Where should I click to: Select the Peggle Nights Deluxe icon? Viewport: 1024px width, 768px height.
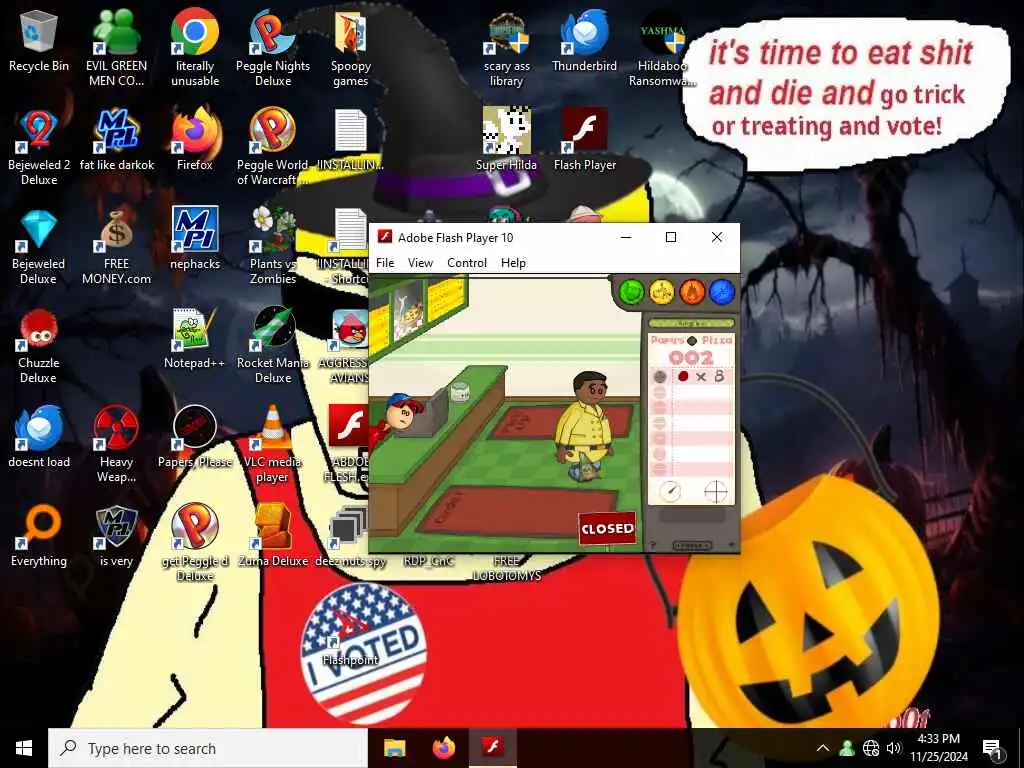tap(273, 48)
